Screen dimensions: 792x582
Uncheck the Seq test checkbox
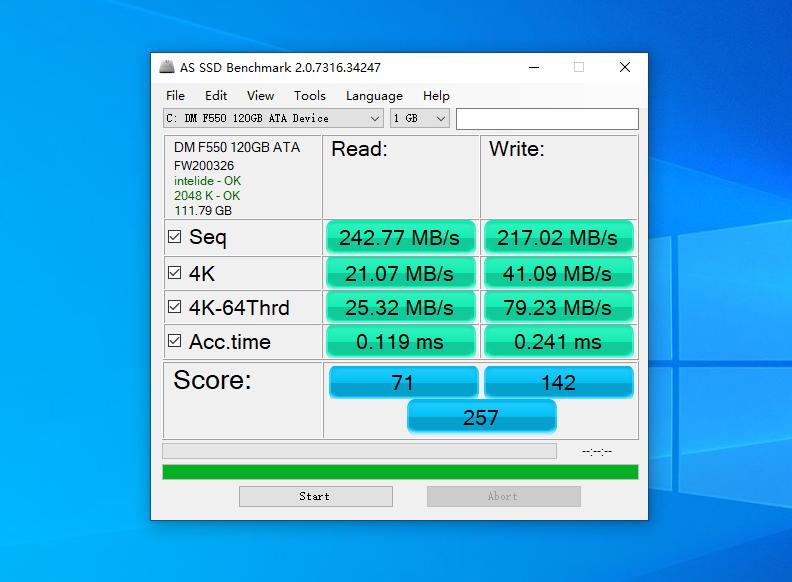pos(174,236)
